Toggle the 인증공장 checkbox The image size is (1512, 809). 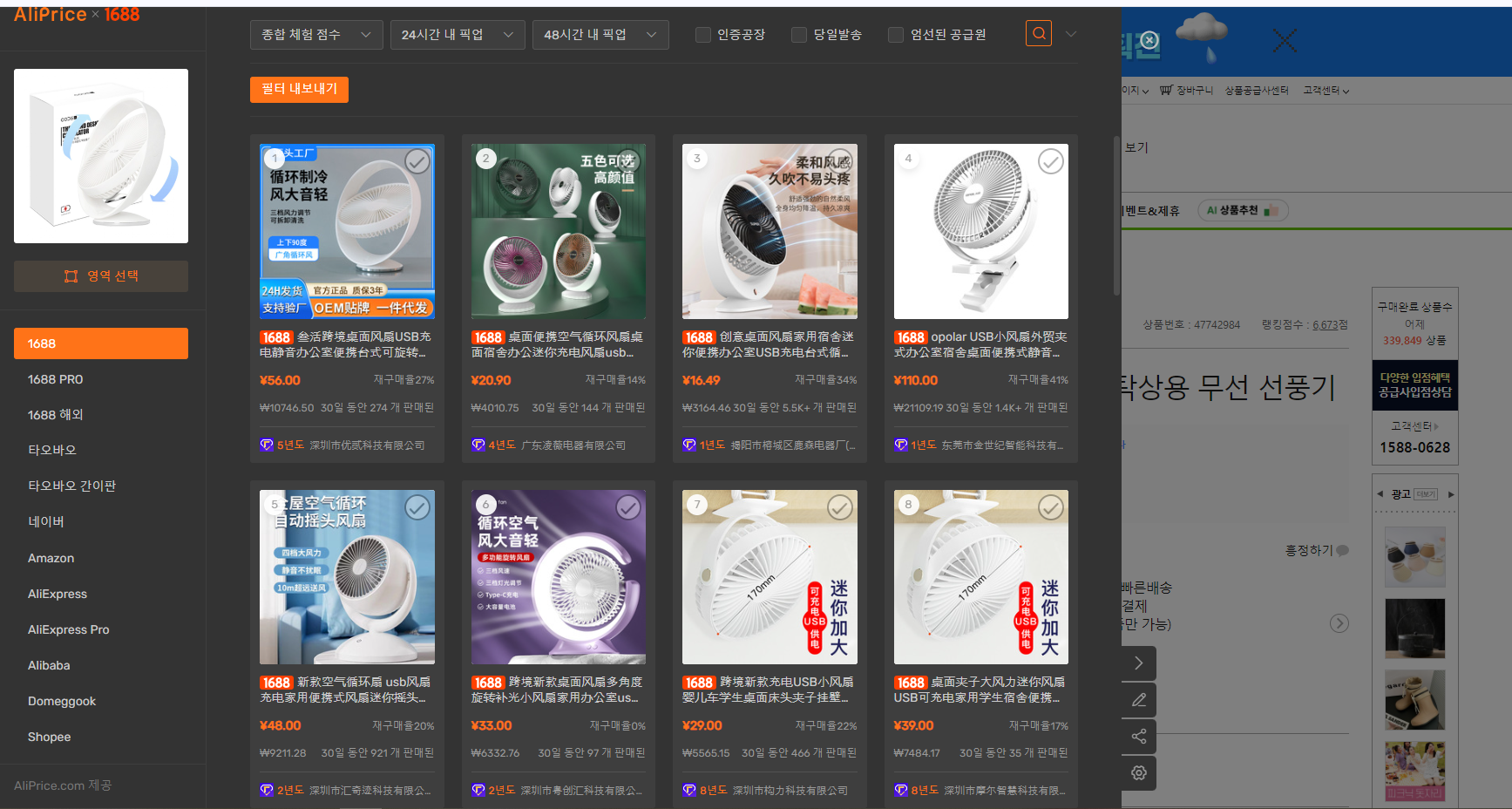pyautogui.click(x=702, y=35)
